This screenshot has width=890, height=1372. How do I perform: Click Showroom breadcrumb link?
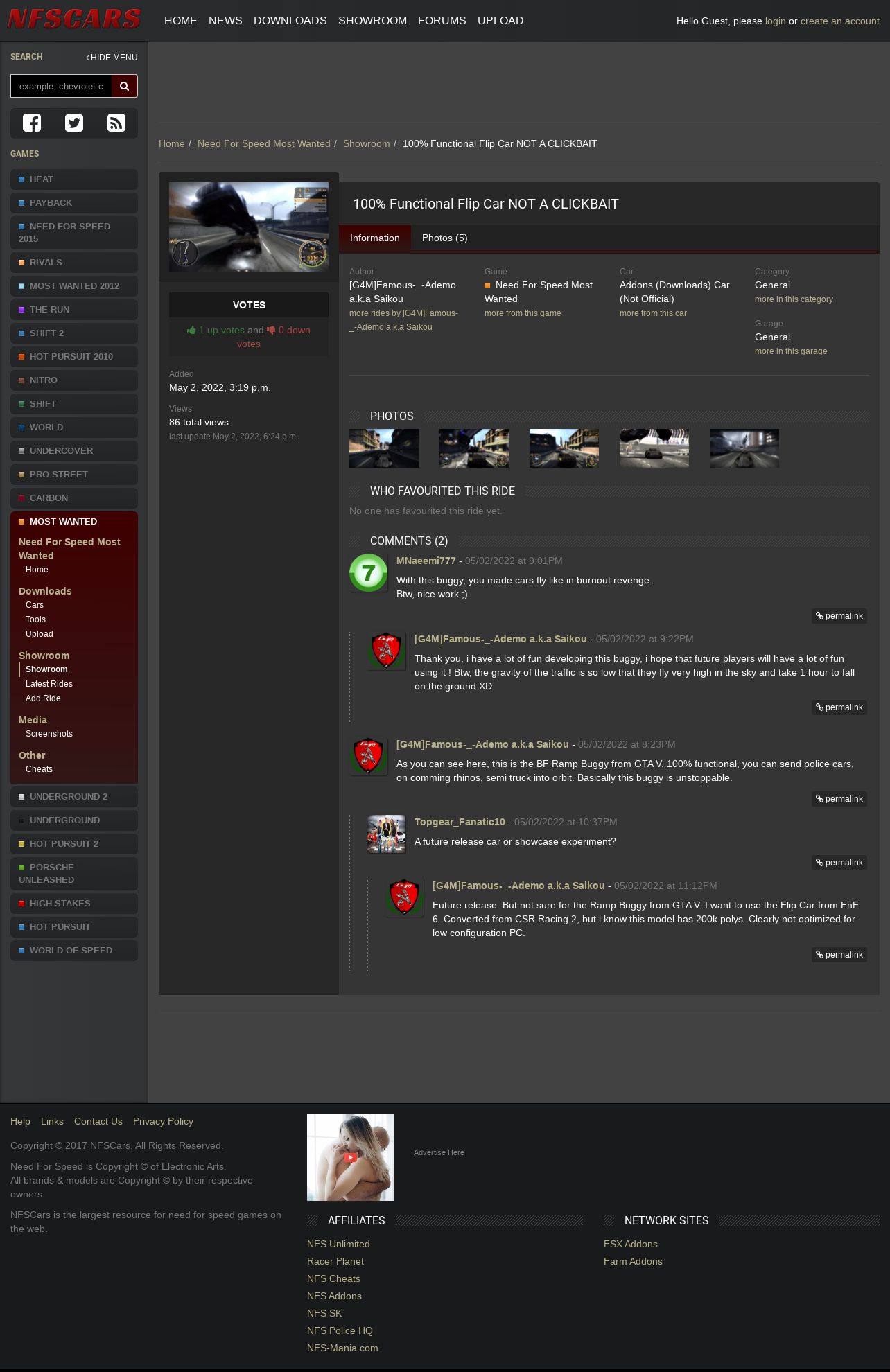pyautogui.click(x=366, y=143)
